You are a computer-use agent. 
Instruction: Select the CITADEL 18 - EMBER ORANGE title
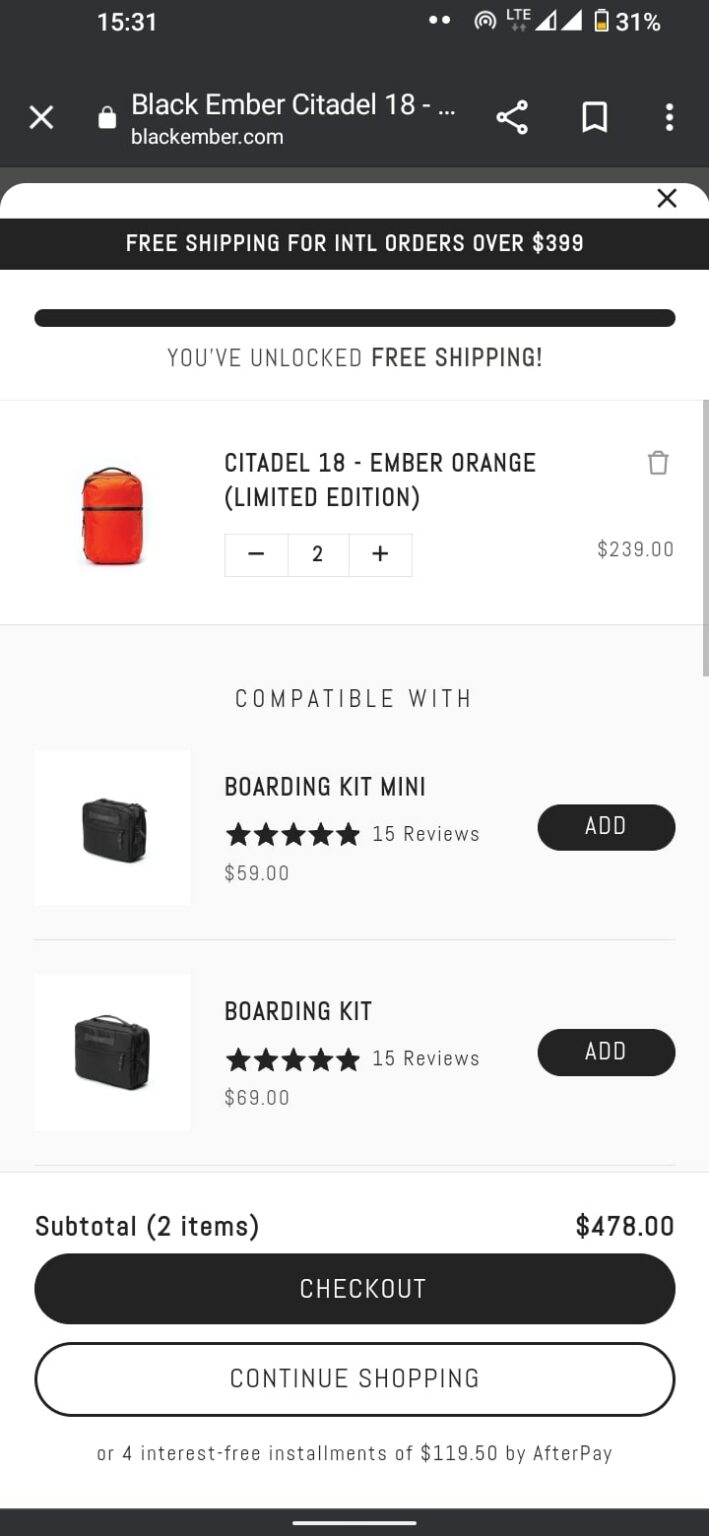point(380,463)
